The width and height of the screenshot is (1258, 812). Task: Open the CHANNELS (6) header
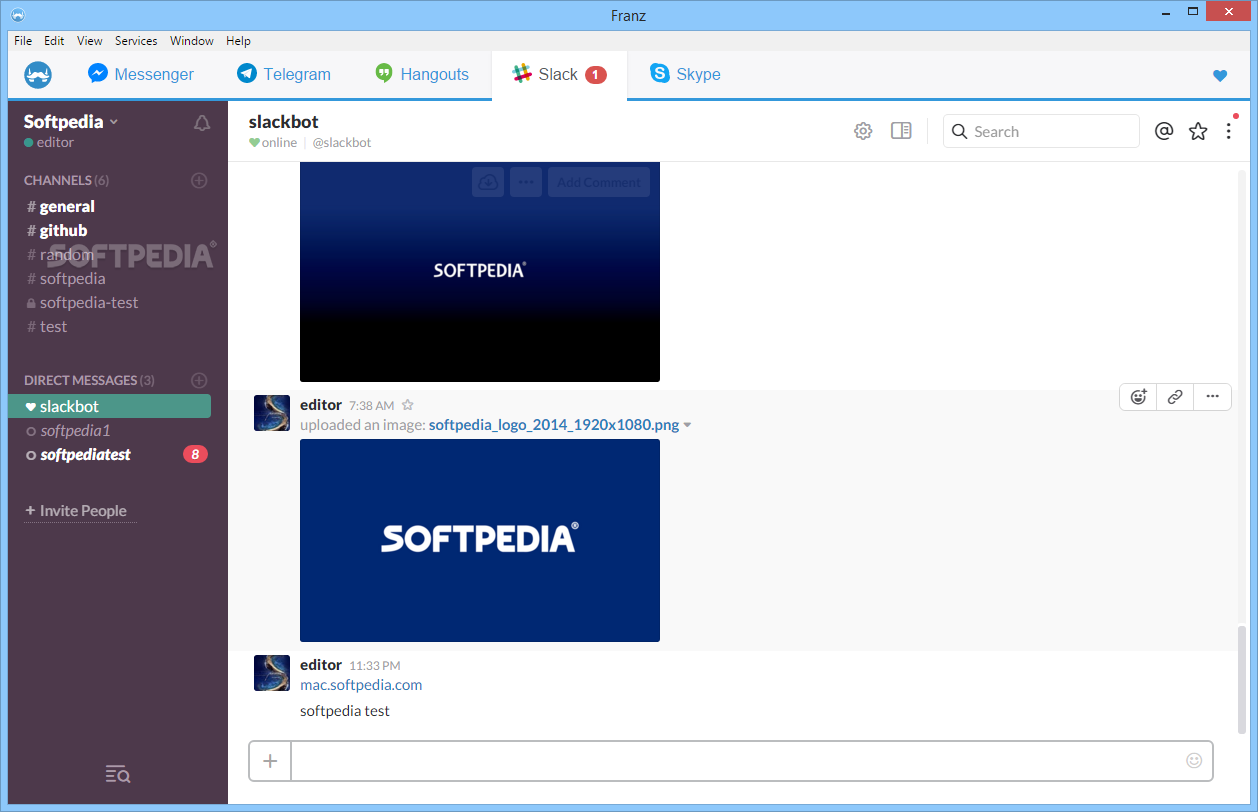tap(66, 180)
